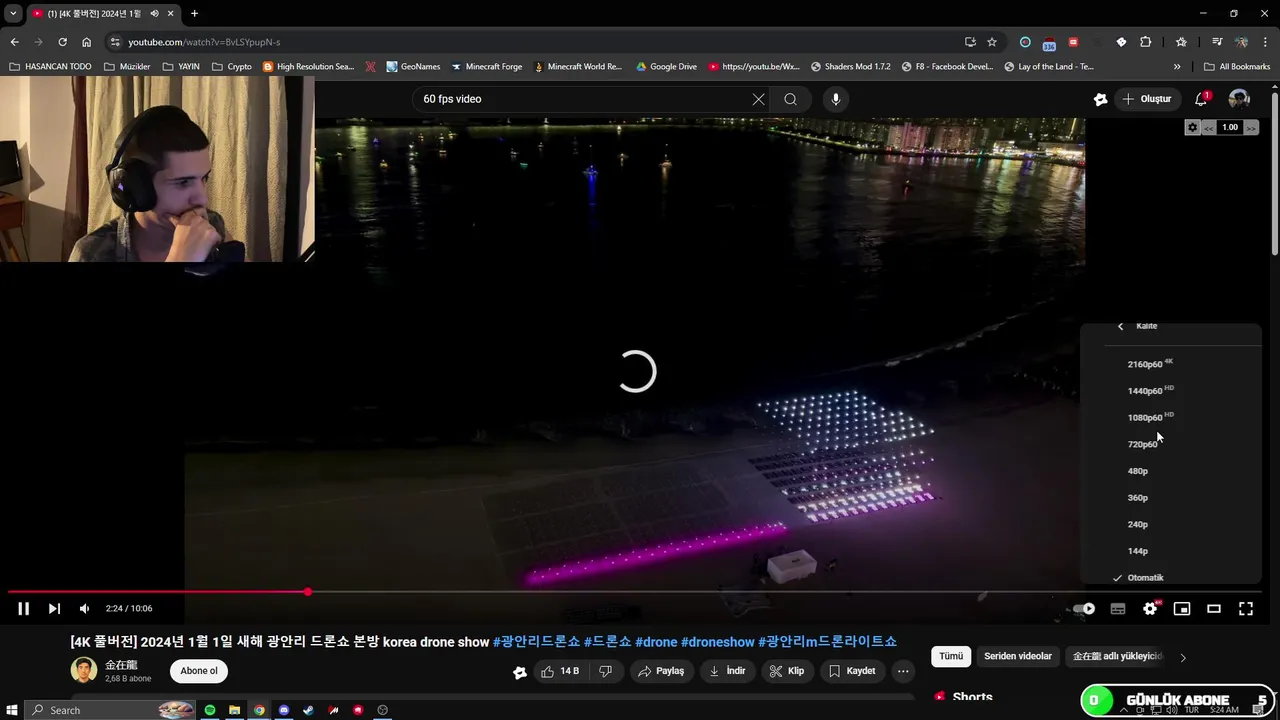Increase playback speed with >> button
Screen dimensions: 1280x720
click(x=1251, y=127)
